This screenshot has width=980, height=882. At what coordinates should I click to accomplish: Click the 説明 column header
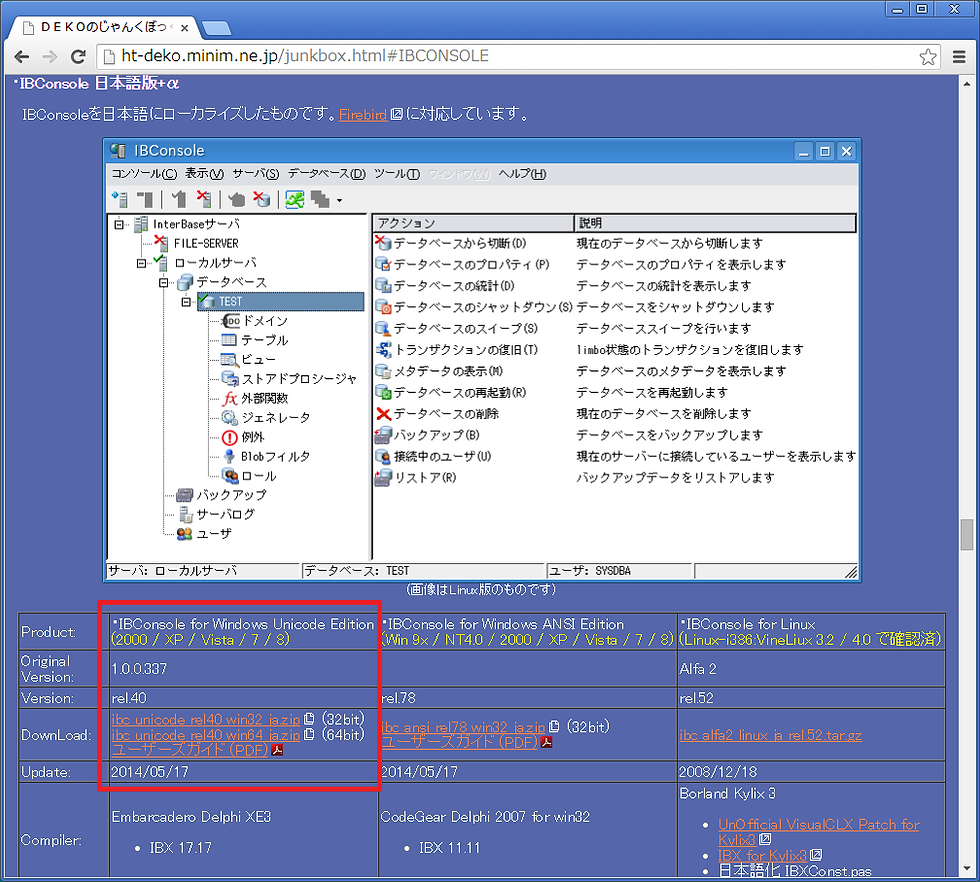tap(714, 223)
